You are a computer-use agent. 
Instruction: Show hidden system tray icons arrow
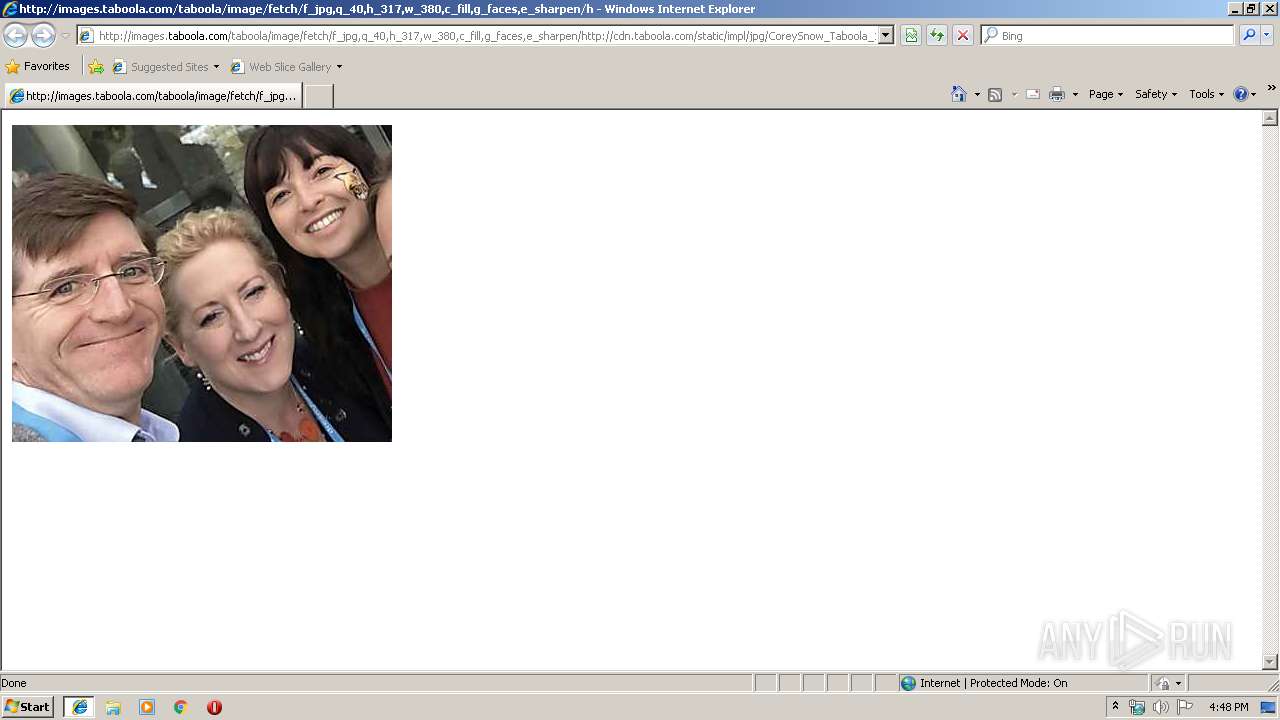coord(1115,707)
